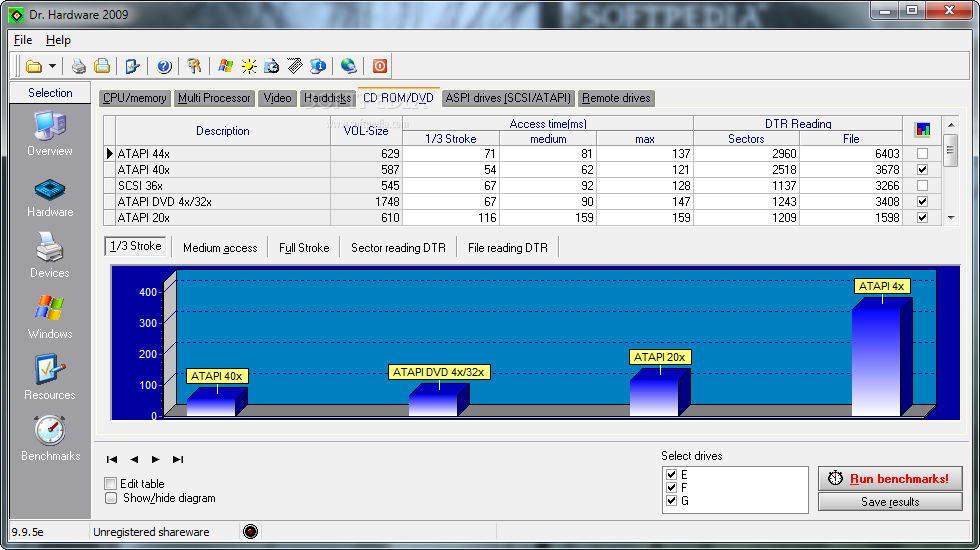This screenshot has width=980, height=550.
Task: Click the ATAPI 4x bar label in chart
Action: pos(881,286)
